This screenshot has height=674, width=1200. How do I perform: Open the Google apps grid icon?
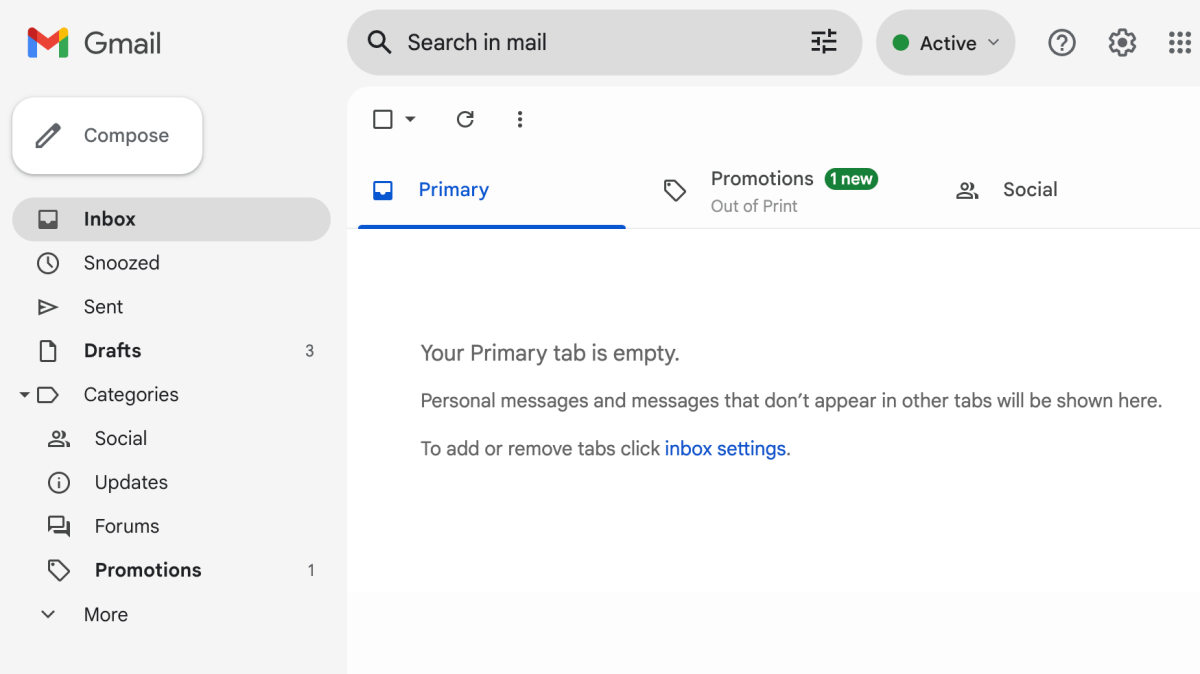pos(1180,43)
